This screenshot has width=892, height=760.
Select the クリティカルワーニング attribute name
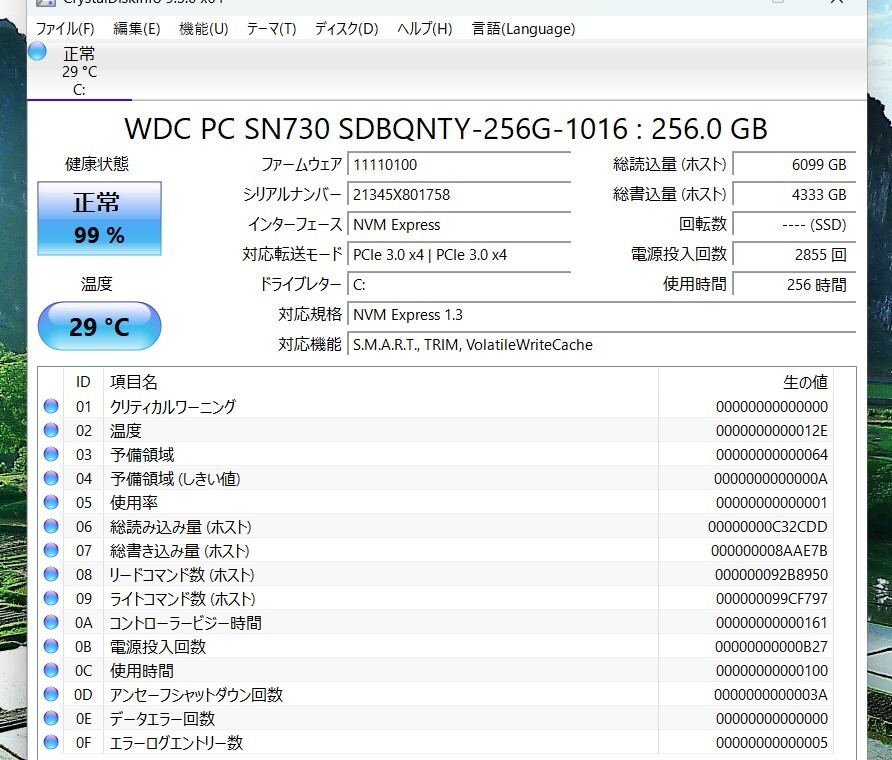pyautogui.click(x=172, y=407)
